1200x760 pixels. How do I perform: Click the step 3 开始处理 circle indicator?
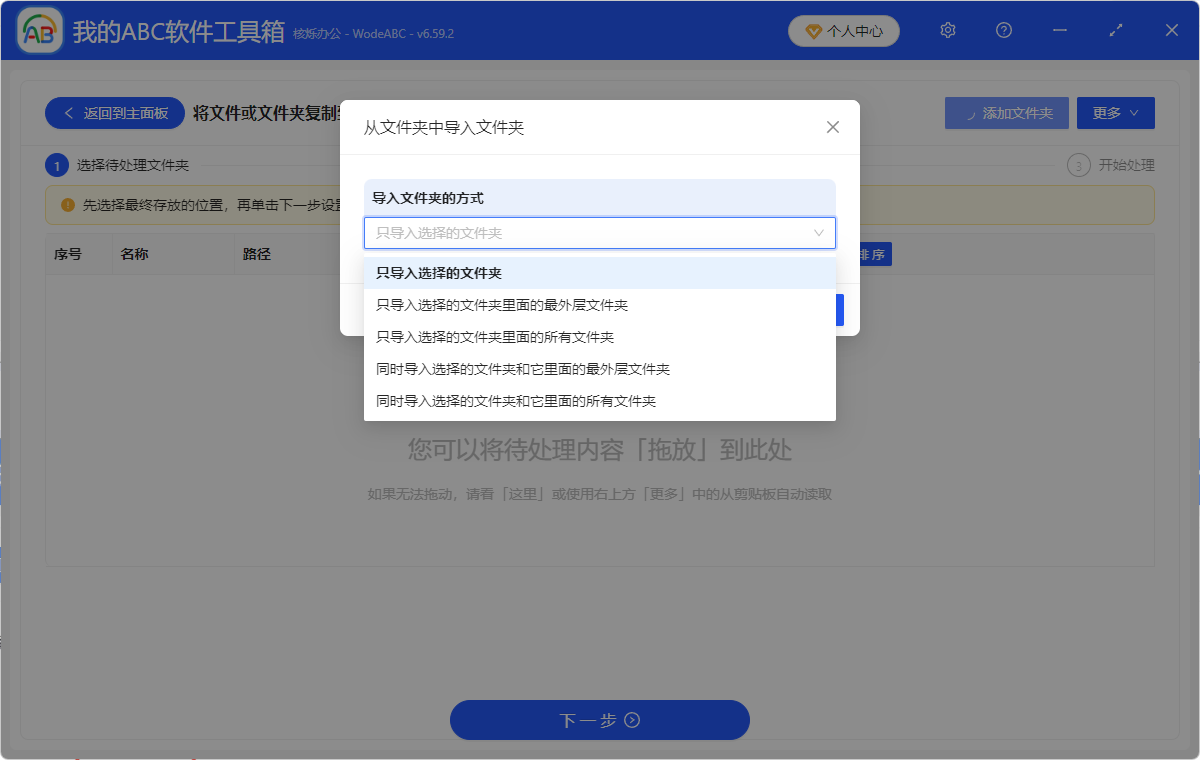click(x=1078, y=165)
